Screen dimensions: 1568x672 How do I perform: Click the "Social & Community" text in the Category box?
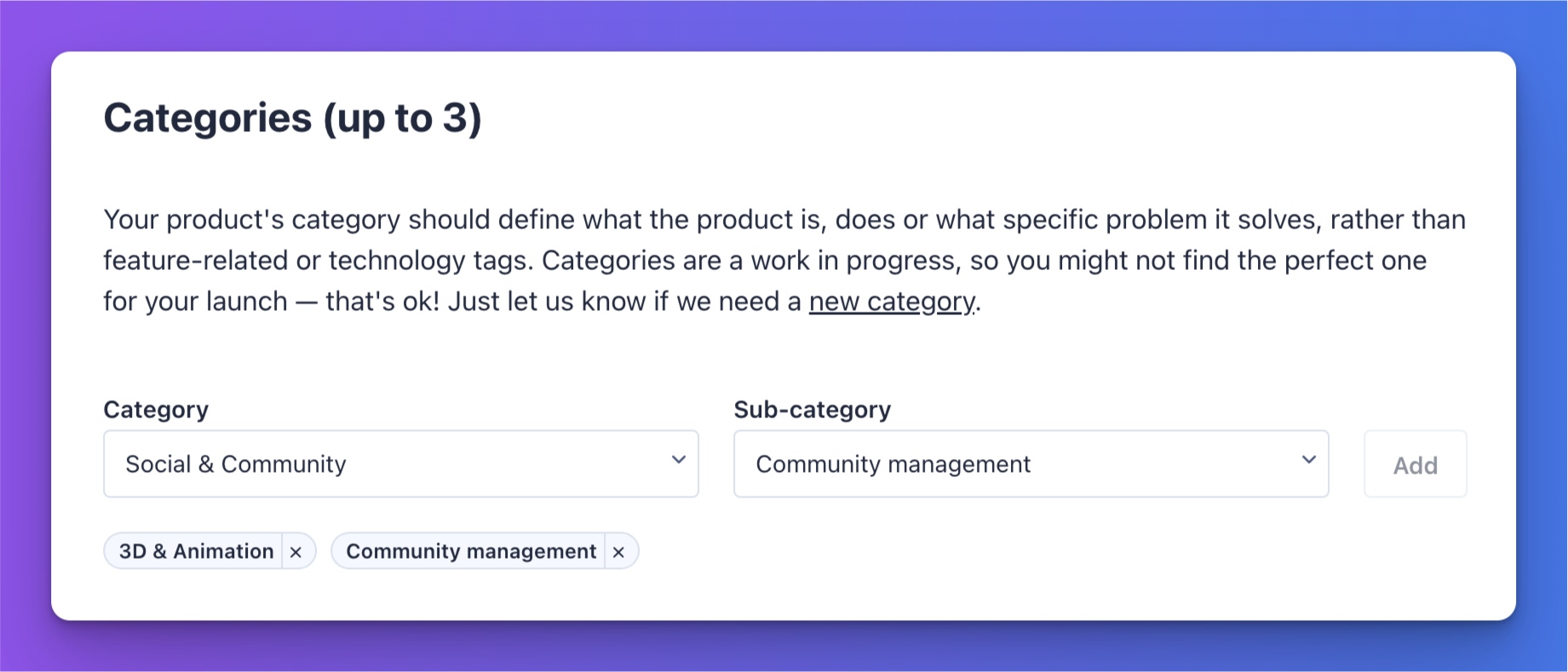[x=236, y=464]
